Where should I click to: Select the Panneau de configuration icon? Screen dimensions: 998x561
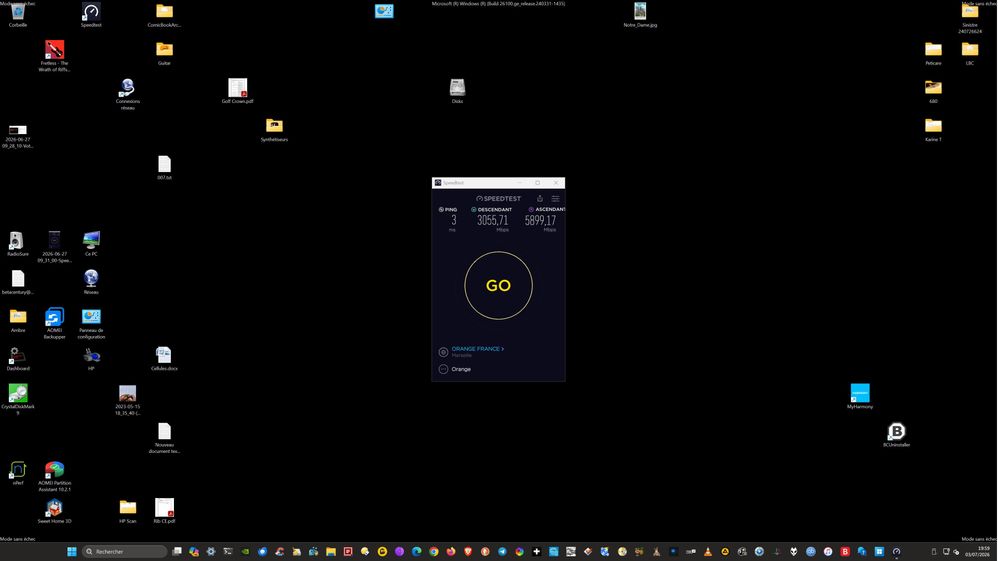coord(91,323)
